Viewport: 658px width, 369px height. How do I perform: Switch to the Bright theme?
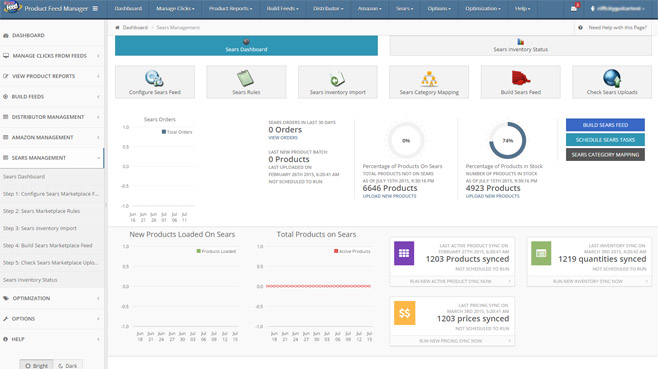click(36, 365)
